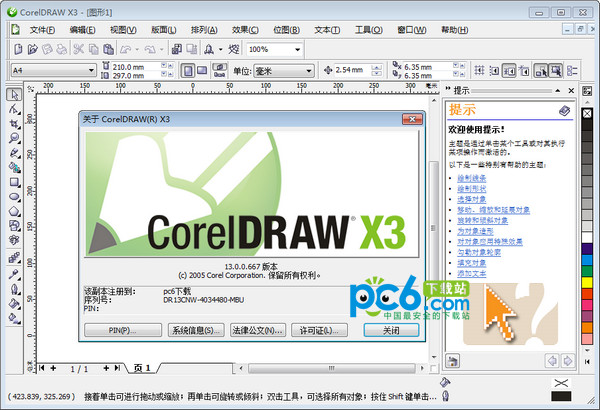Click the 法律公文(N)... button
This screenshot has width=600, height=410.
coord(258,330)
